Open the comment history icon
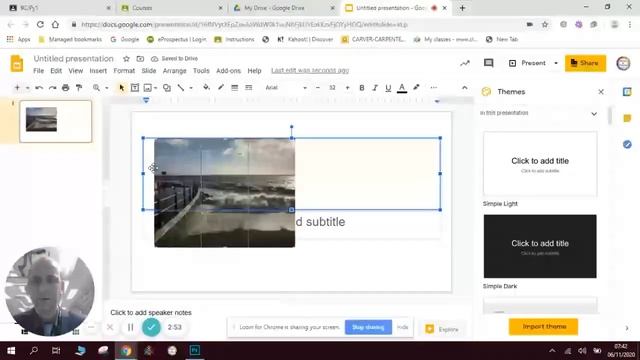640x360 pixels. [489, 63]
